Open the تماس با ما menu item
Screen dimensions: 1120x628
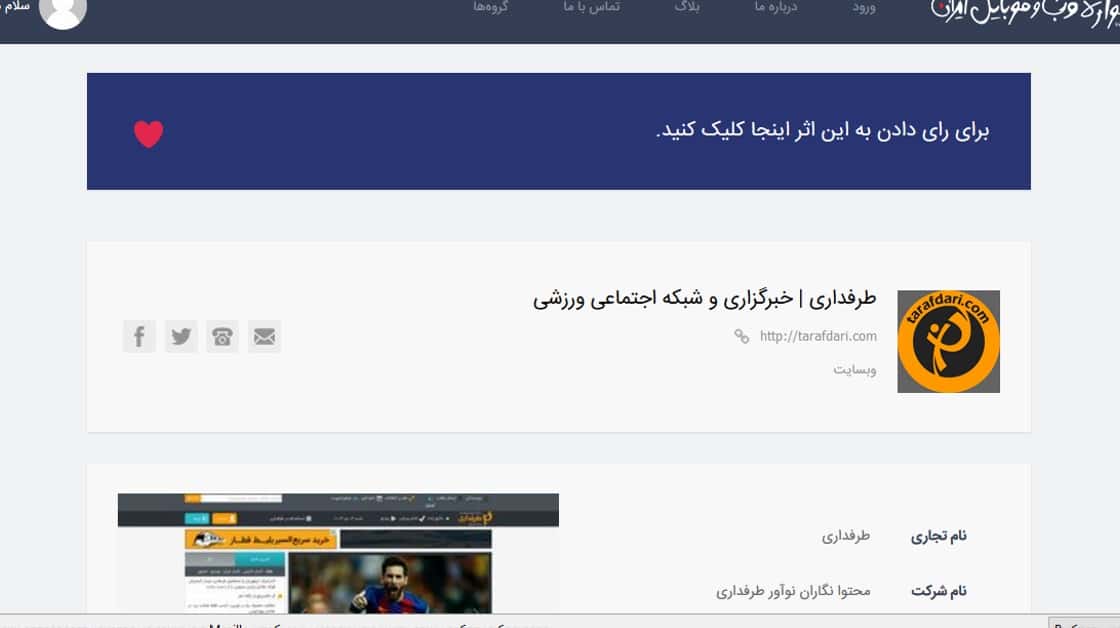(591, 7)
